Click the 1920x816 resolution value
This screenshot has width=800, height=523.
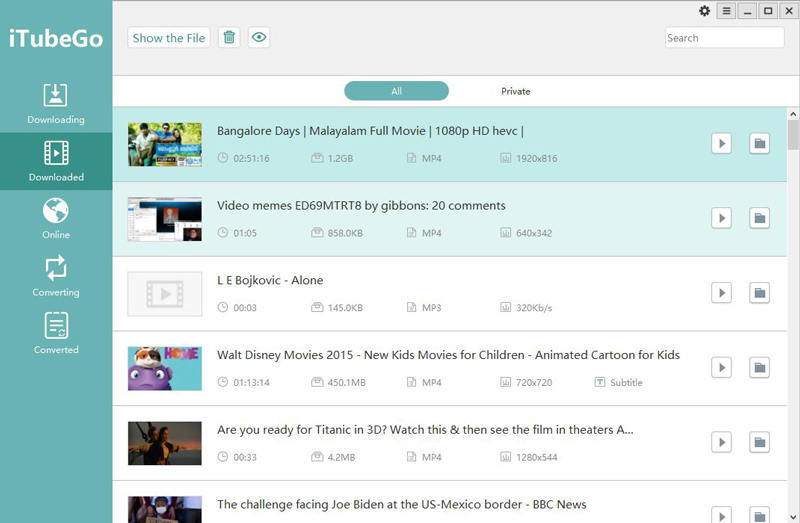(537, 158)
